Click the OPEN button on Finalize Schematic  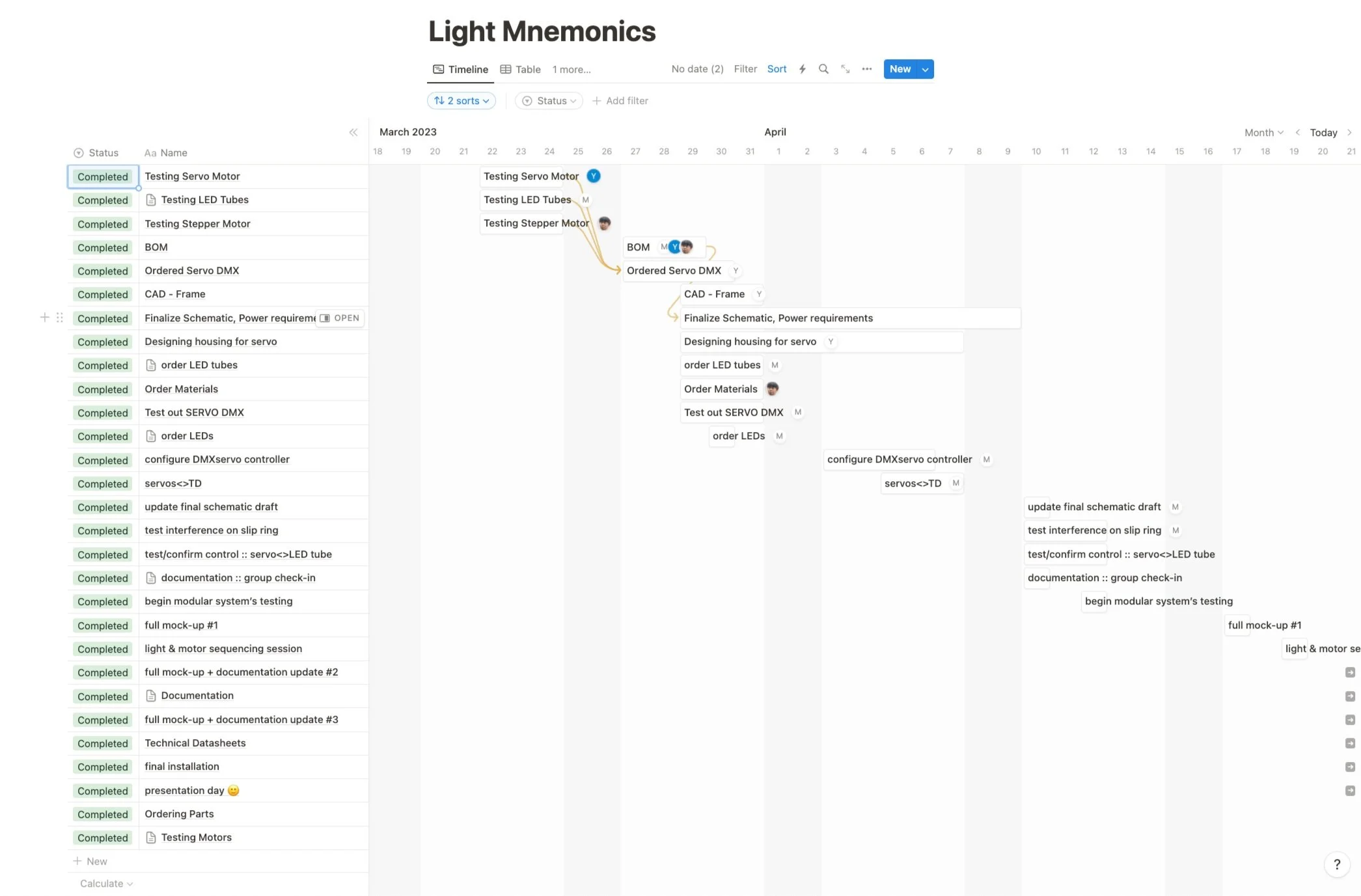click(340, 318)
